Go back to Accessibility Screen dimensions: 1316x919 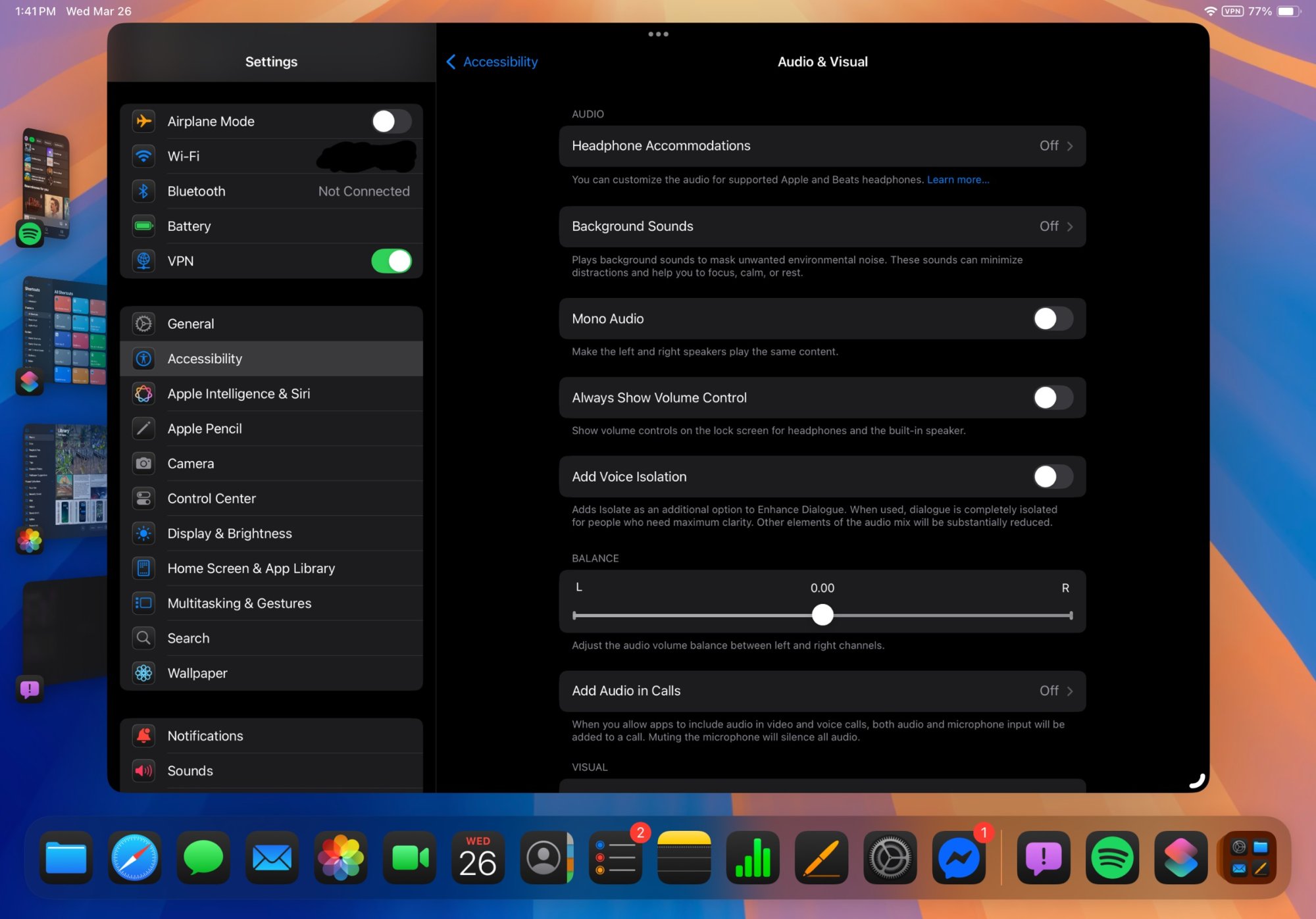click(492, 62)
